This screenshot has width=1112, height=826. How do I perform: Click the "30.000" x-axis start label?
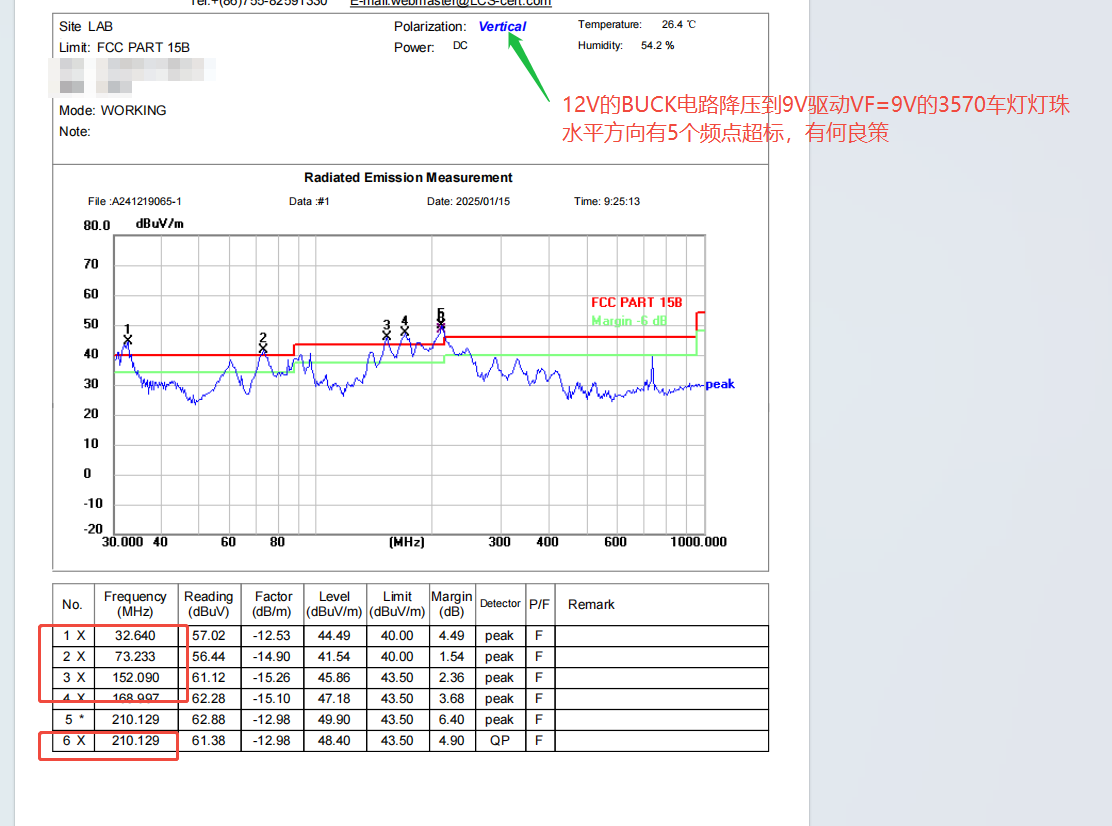123,542
